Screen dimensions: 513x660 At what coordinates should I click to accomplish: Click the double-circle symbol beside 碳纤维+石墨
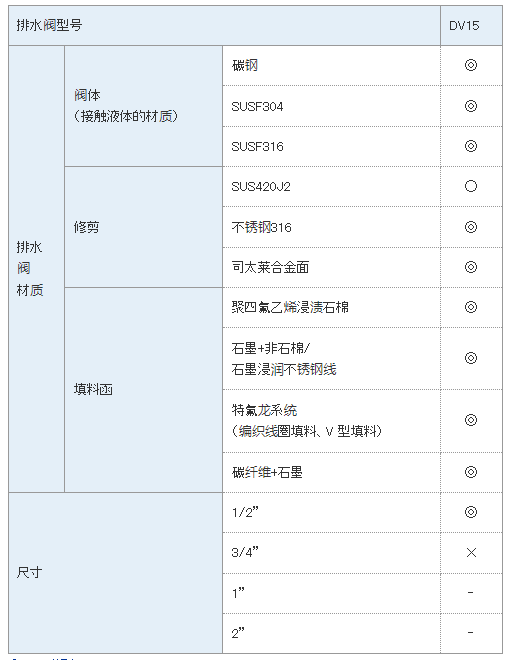[x=471, y=472]
